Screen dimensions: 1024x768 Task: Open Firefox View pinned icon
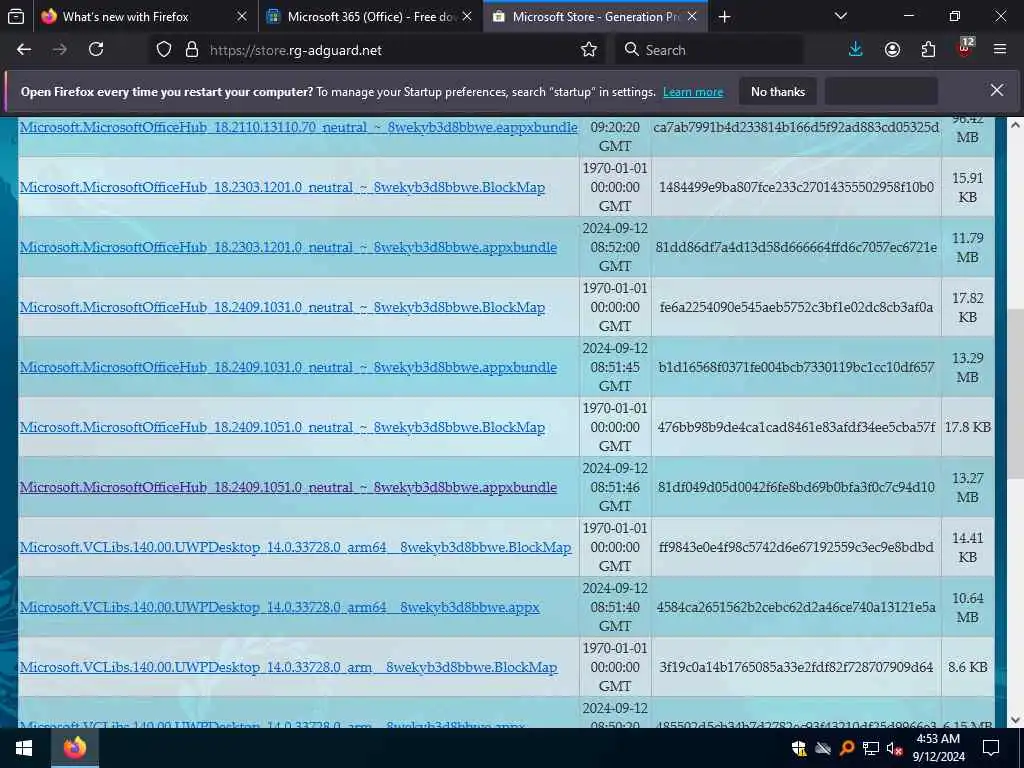coord(16,16)
